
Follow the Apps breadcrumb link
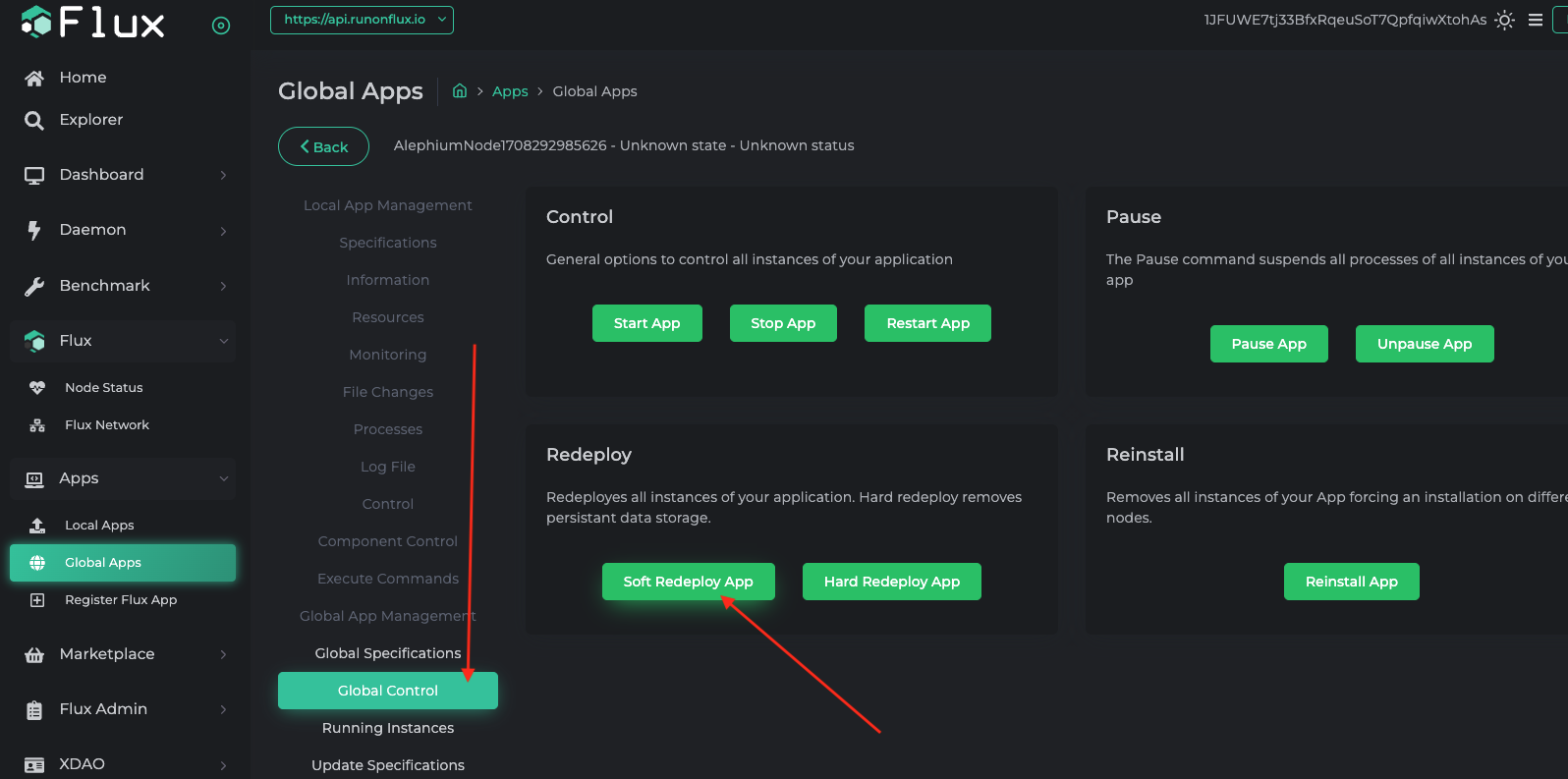(x=510, y=91)
